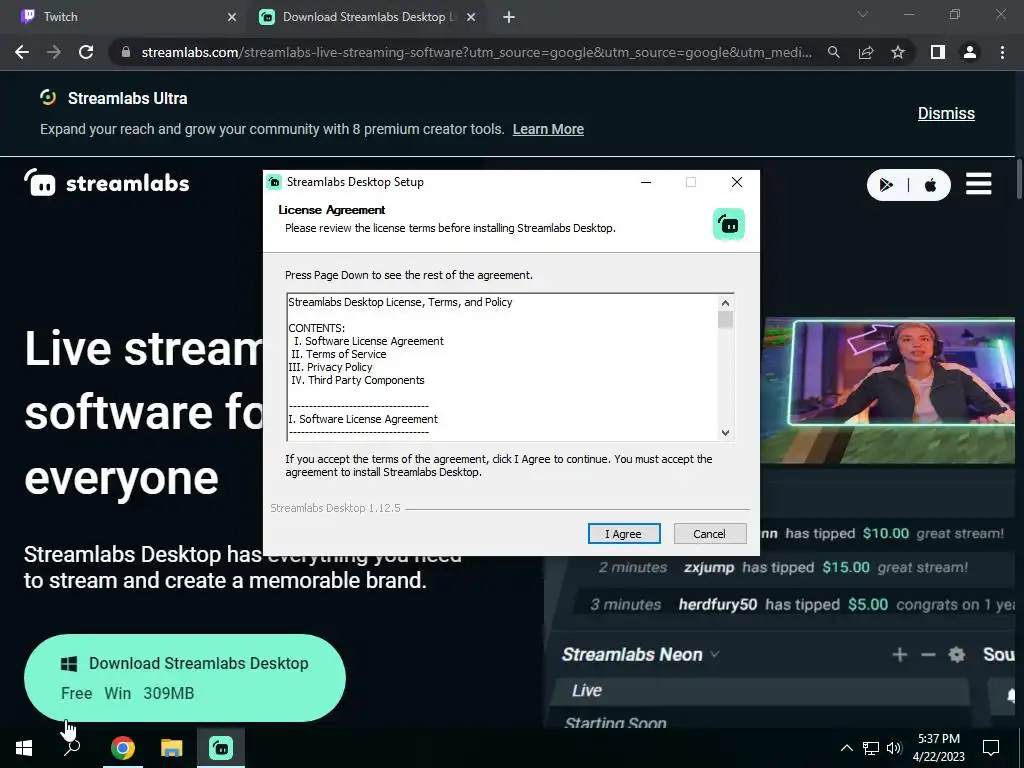Share this page icon
The width and height of the screenshot is (1024, 768).
(866, 52)
